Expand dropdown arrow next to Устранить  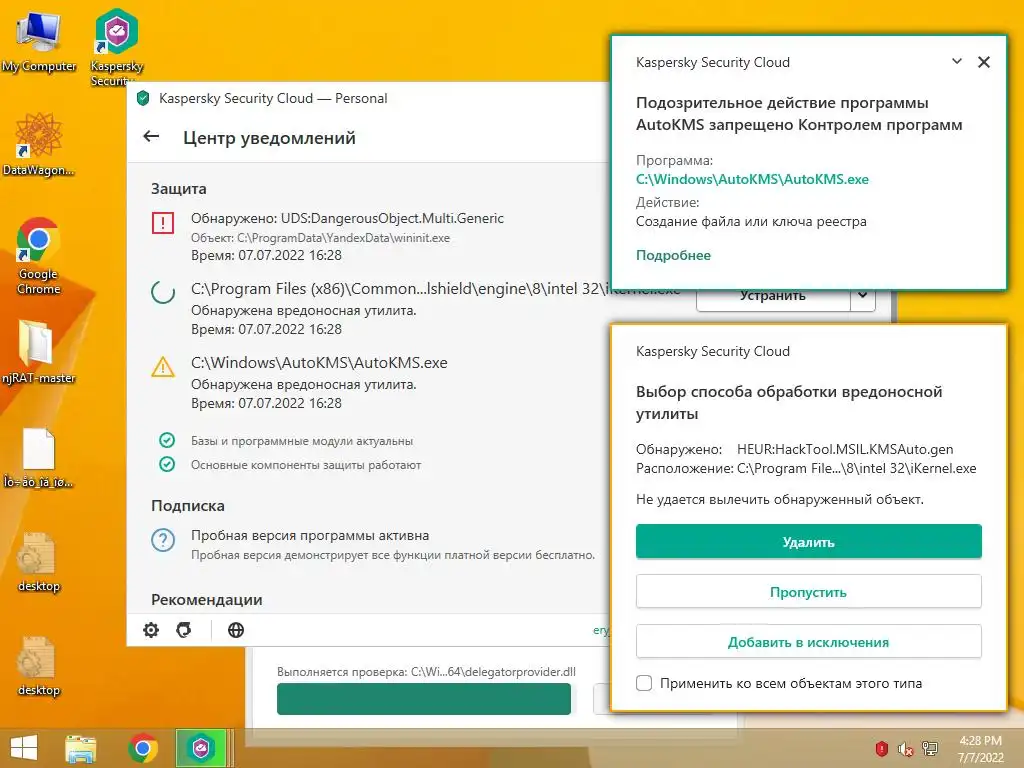[863, 295]
